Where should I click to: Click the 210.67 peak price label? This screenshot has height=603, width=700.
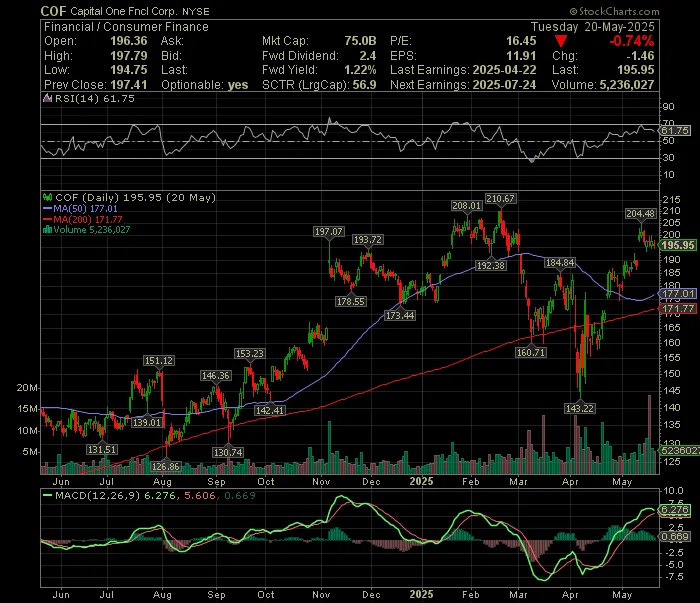pyautogui.click(x=500, y=199)
